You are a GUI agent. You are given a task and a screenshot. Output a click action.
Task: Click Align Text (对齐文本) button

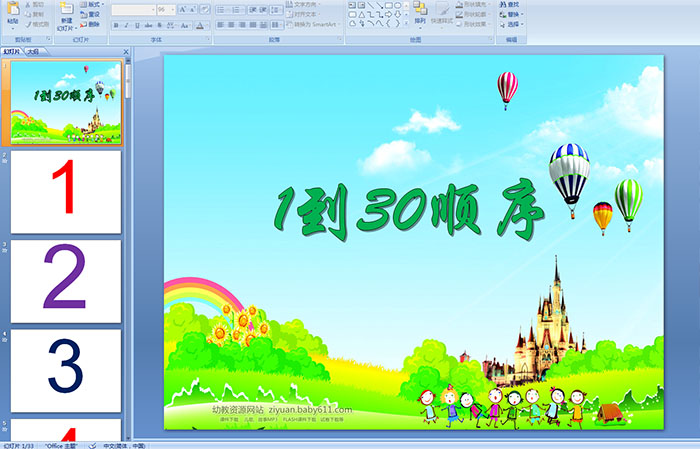303,14
